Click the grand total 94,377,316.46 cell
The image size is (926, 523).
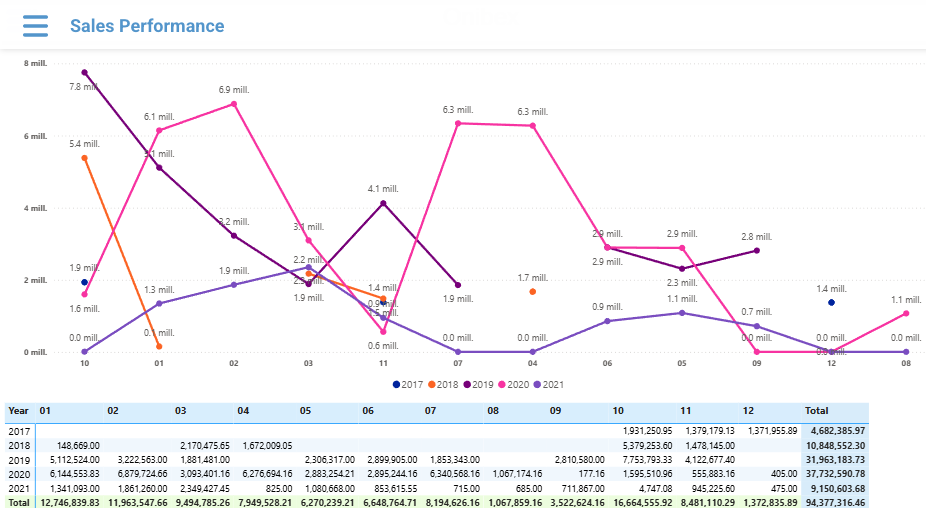pyautogui.click(x=835, y=503)
